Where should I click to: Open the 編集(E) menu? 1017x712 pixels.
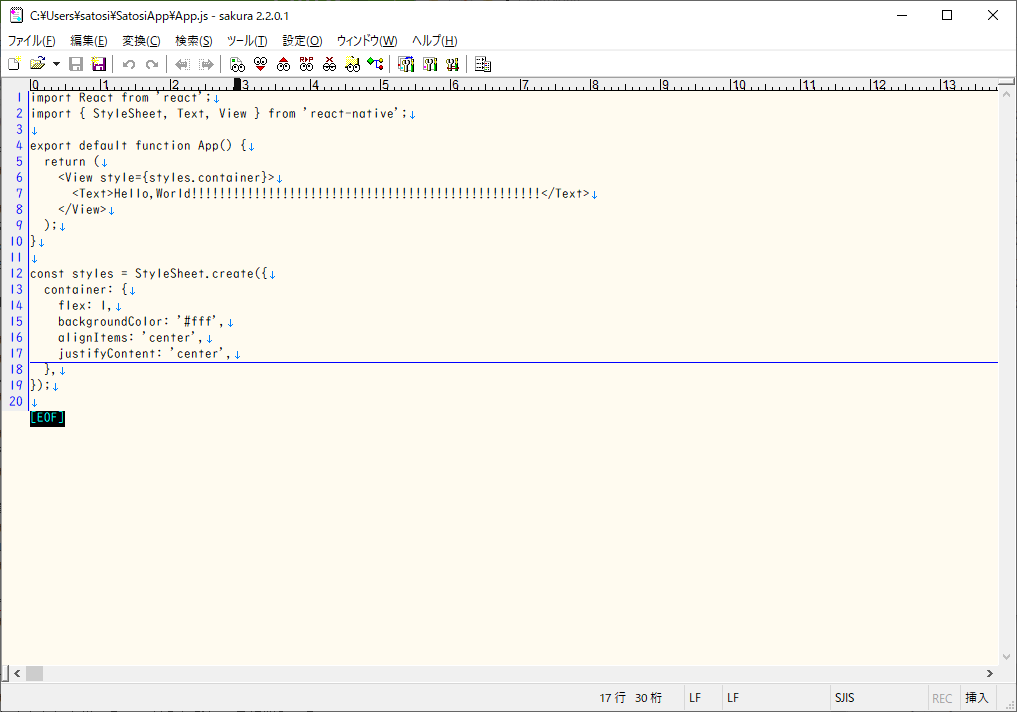click(89, 41)
